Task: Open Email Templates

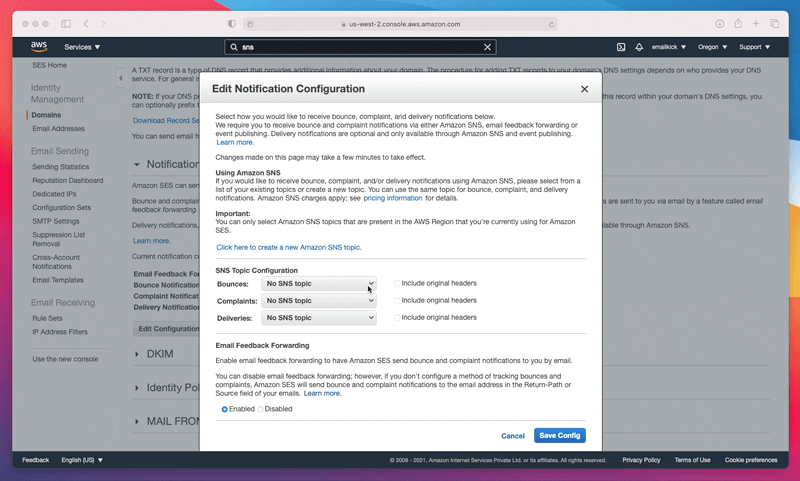Action: (x=58, y=280)
